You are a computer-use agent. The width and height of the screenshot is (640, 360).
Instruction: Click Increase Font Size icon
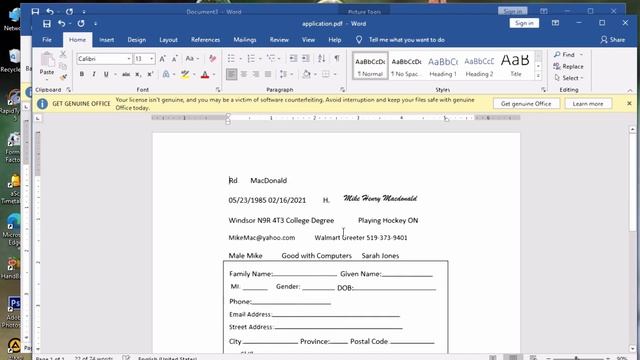coord(162,59)
